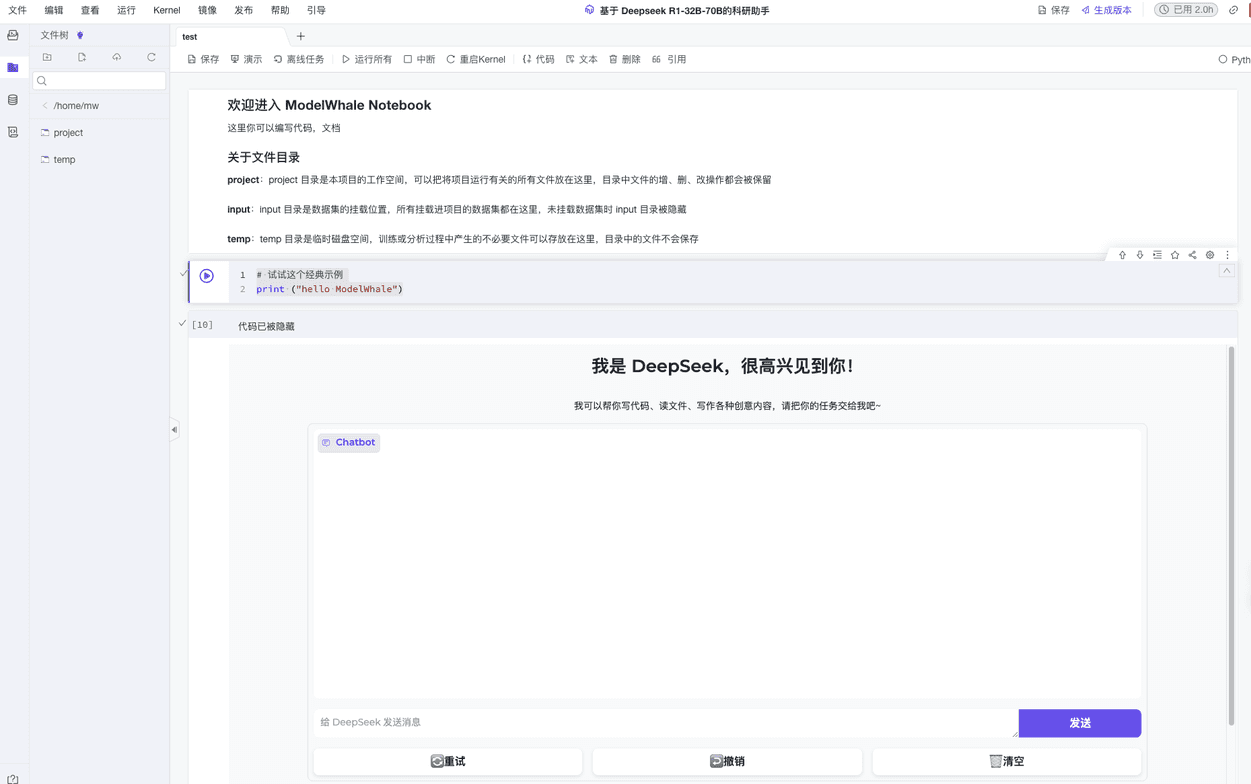Screen dimensions: 1251x784
Task: Go back from /home/mw path
Action: (x=45, y=105)
